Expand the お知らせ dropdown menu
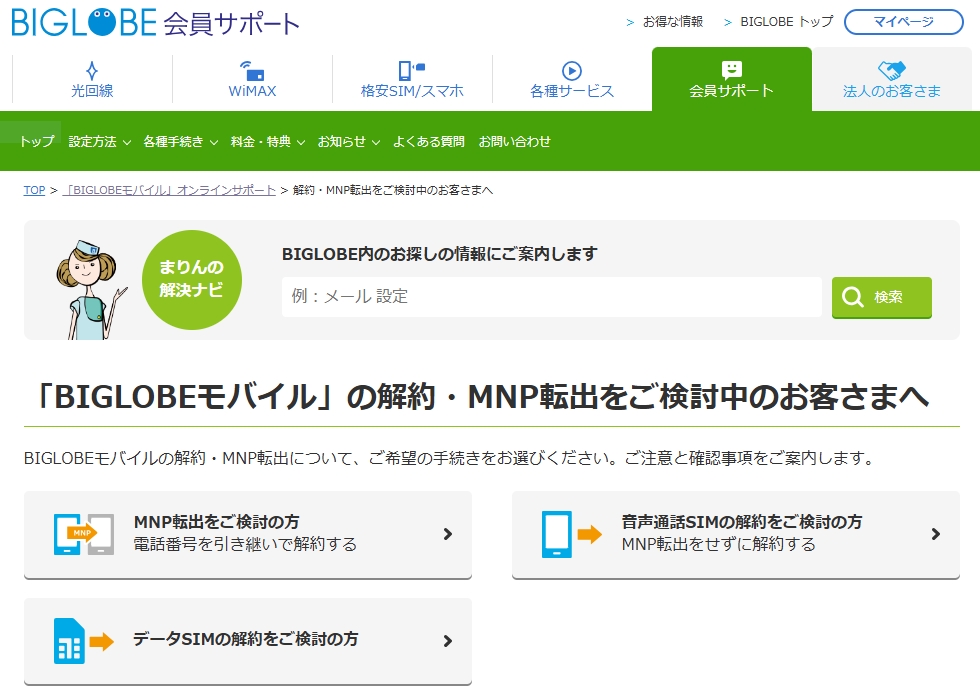 pos(349,142)
